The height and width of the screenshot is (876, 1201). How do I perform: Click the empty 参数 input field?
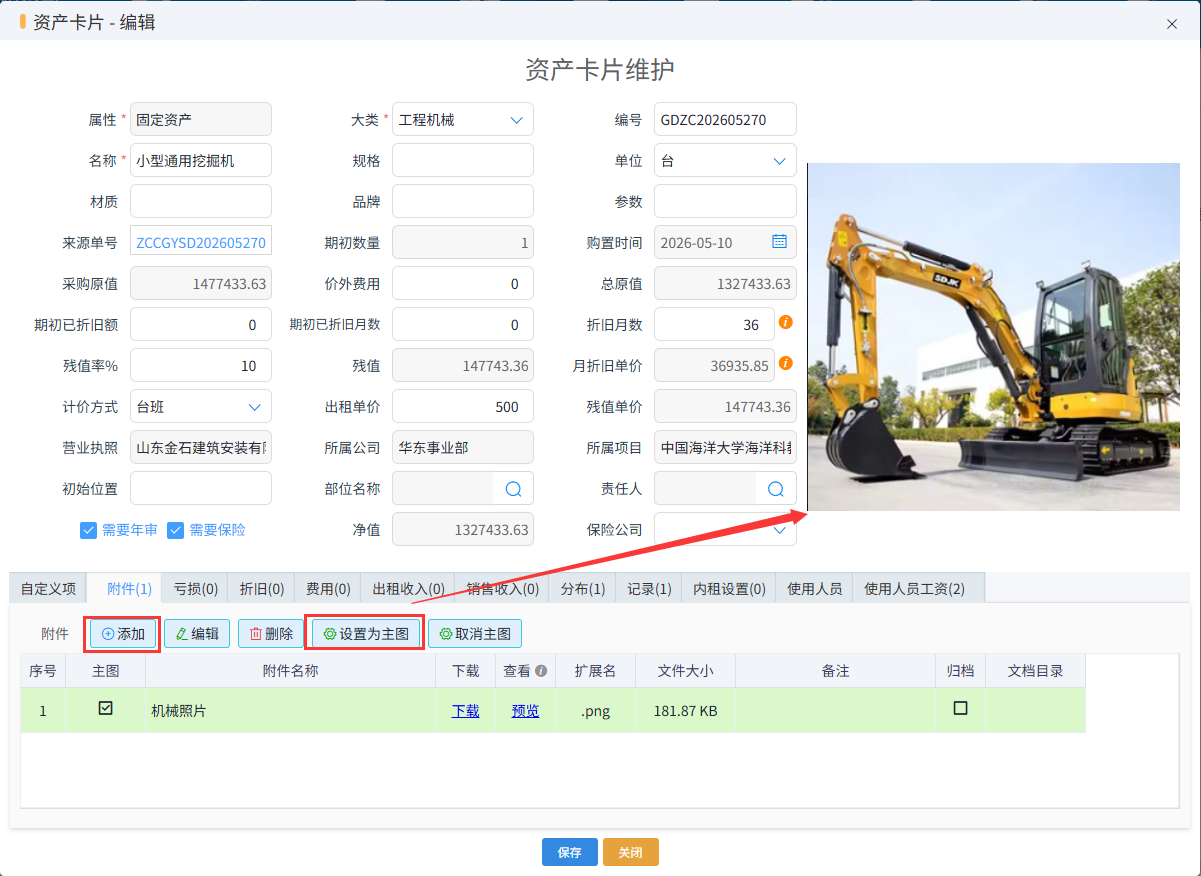point(725,201)
